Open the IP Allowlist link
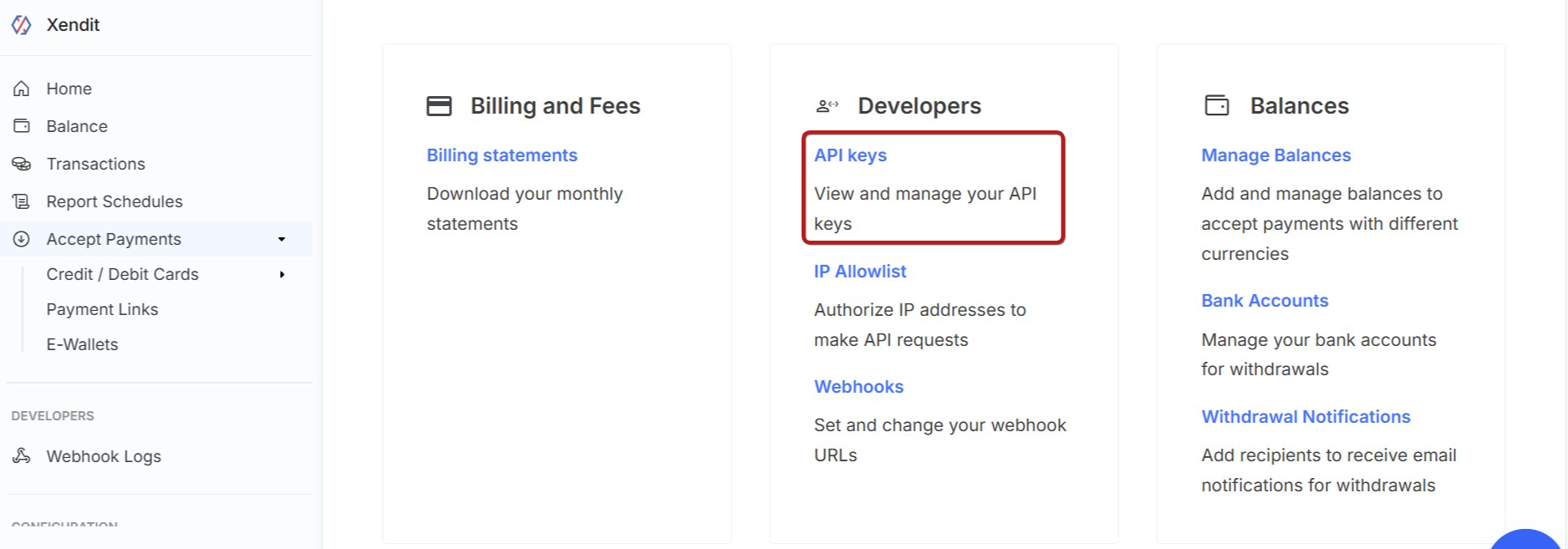The image size is (1568, 549). click(x=860, y=272)
